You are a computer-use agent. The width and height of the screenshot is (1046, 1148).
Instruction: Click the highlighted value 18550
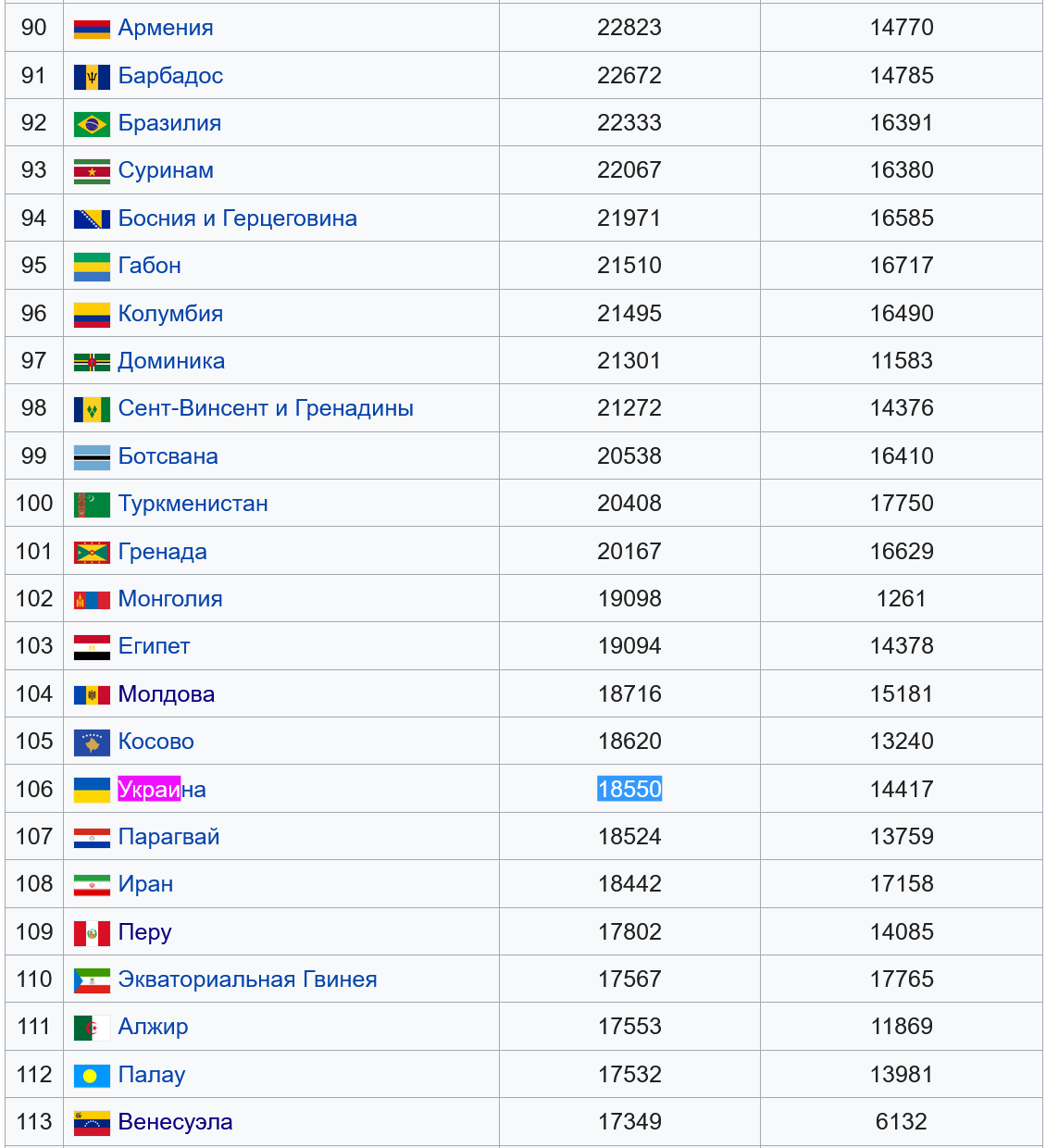click(x=629, y=790)
